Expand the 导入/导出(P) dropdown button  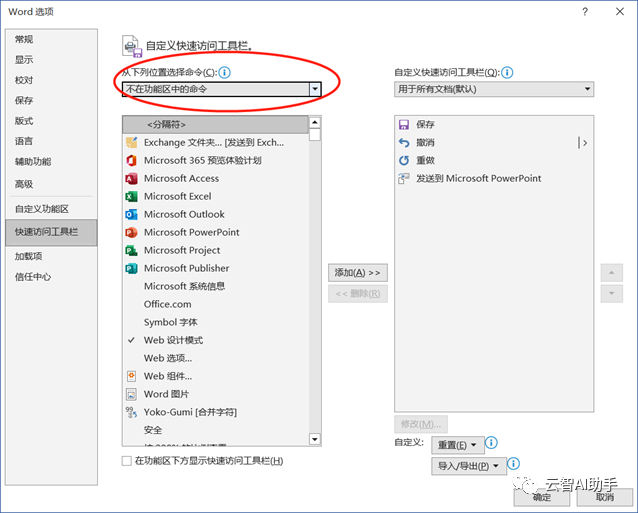point(469,466)
